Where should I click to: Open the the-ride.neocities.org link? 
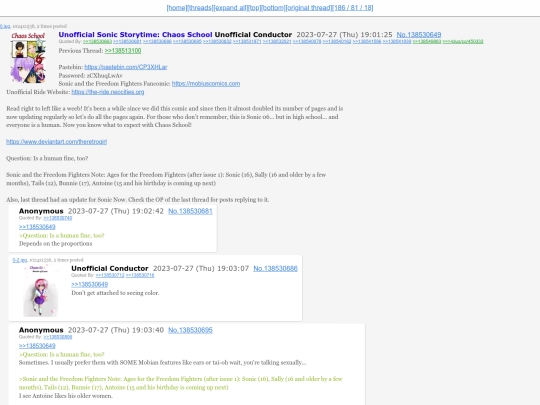point(108,92)
